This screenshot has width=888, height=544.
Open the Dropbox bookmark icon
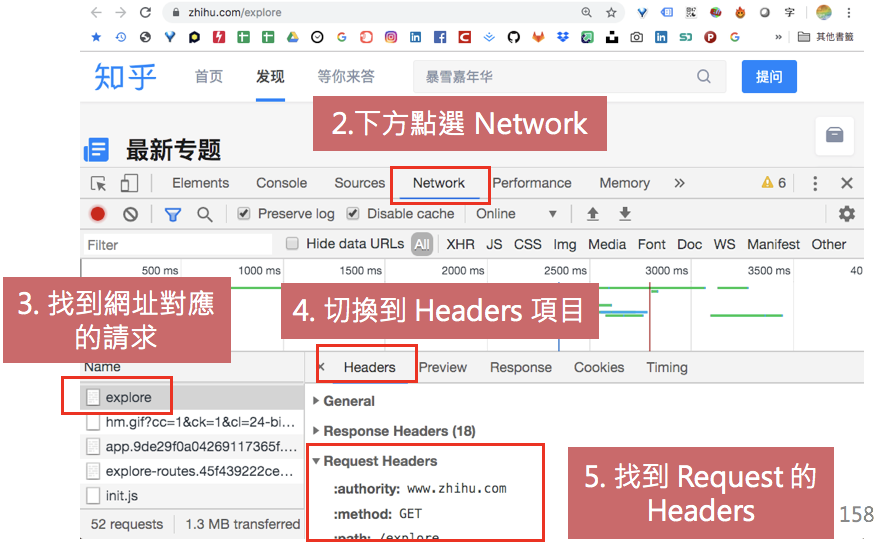[x=562, y=37]
